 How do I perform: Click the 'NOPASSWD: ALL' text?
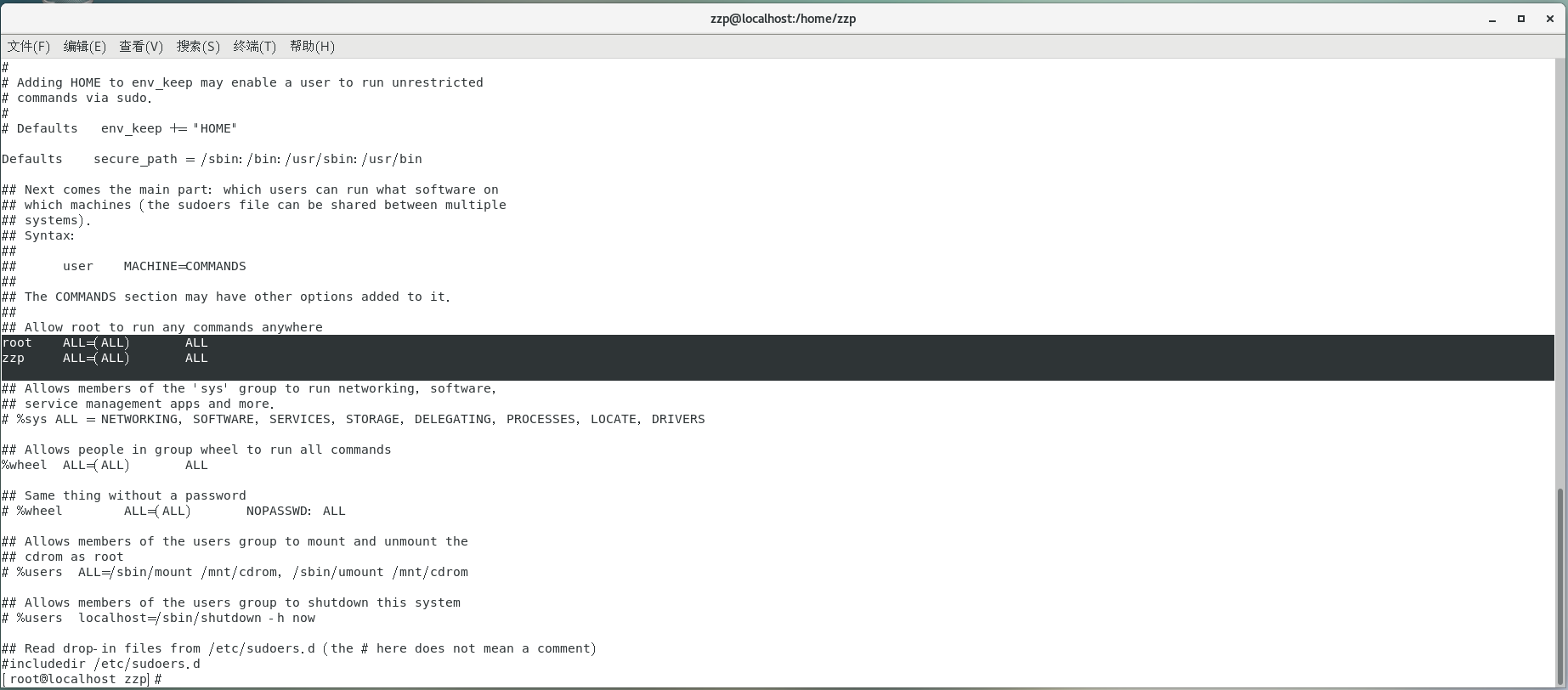[296, 511]
